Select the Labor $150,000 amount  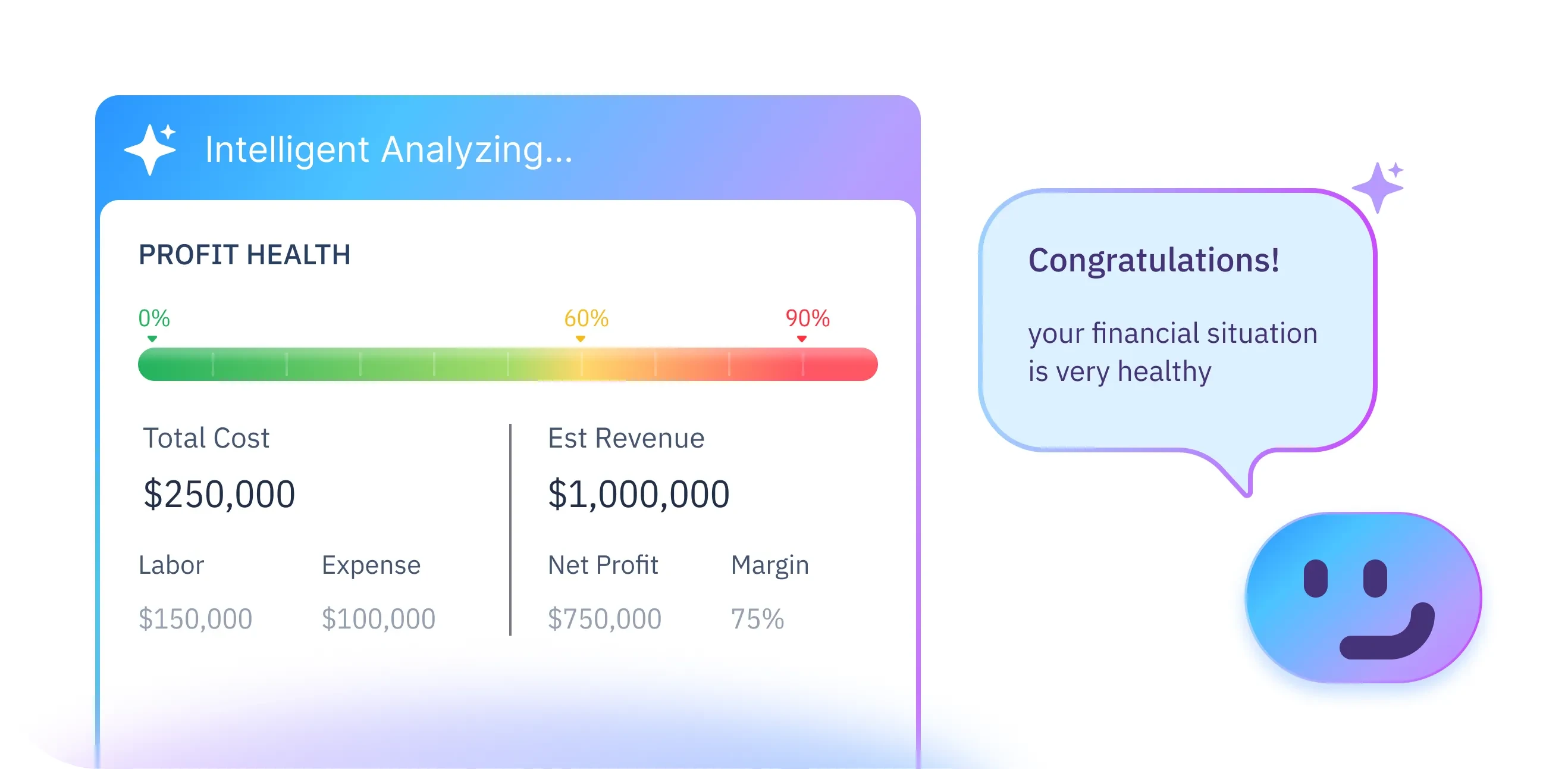point(195,618)
